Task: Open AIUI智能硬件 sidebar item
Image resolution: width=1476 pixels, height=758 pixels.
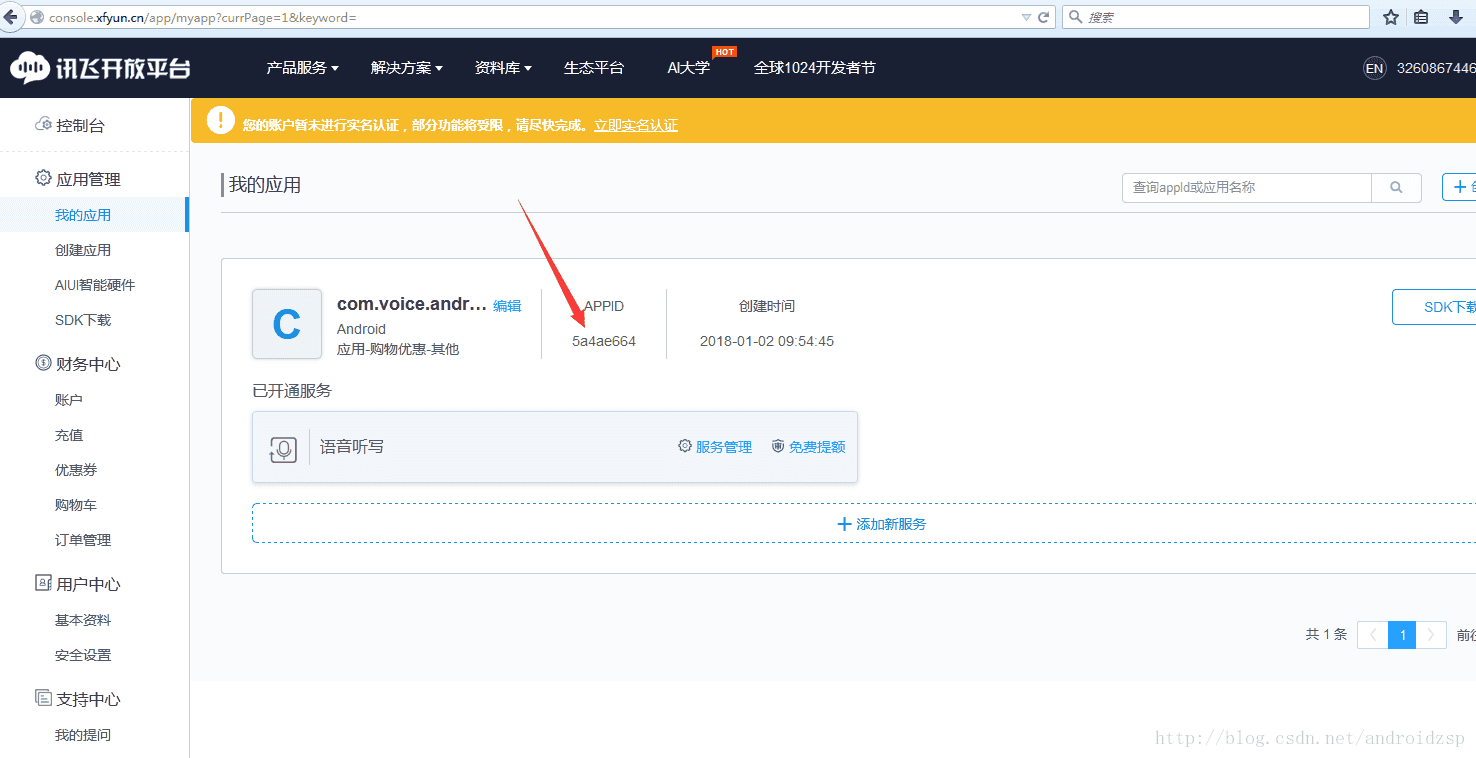Action: click(95, 285)
